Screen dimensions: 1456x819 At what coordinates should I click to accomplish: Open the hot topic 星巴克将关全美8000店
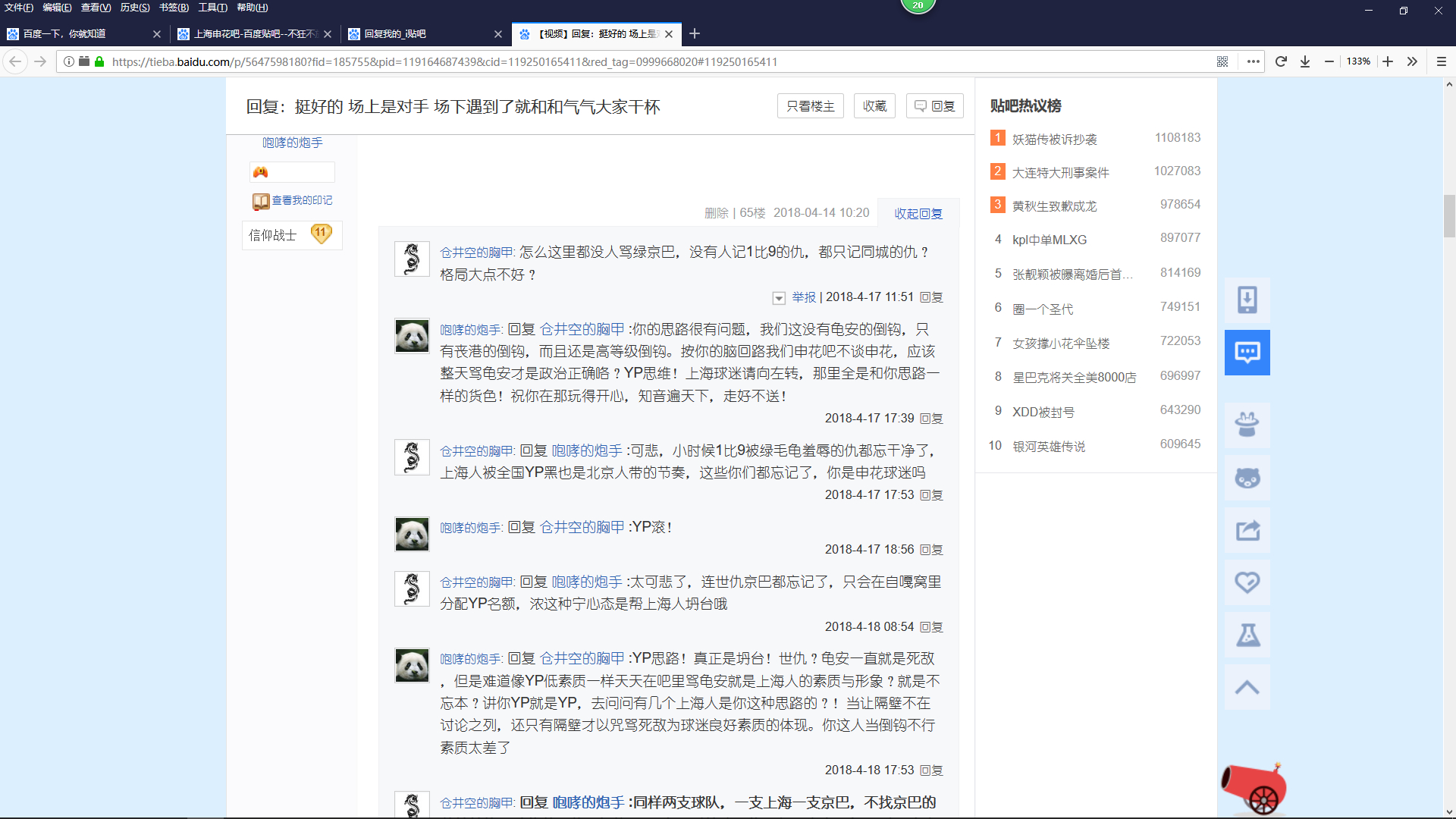point(1075,378)
